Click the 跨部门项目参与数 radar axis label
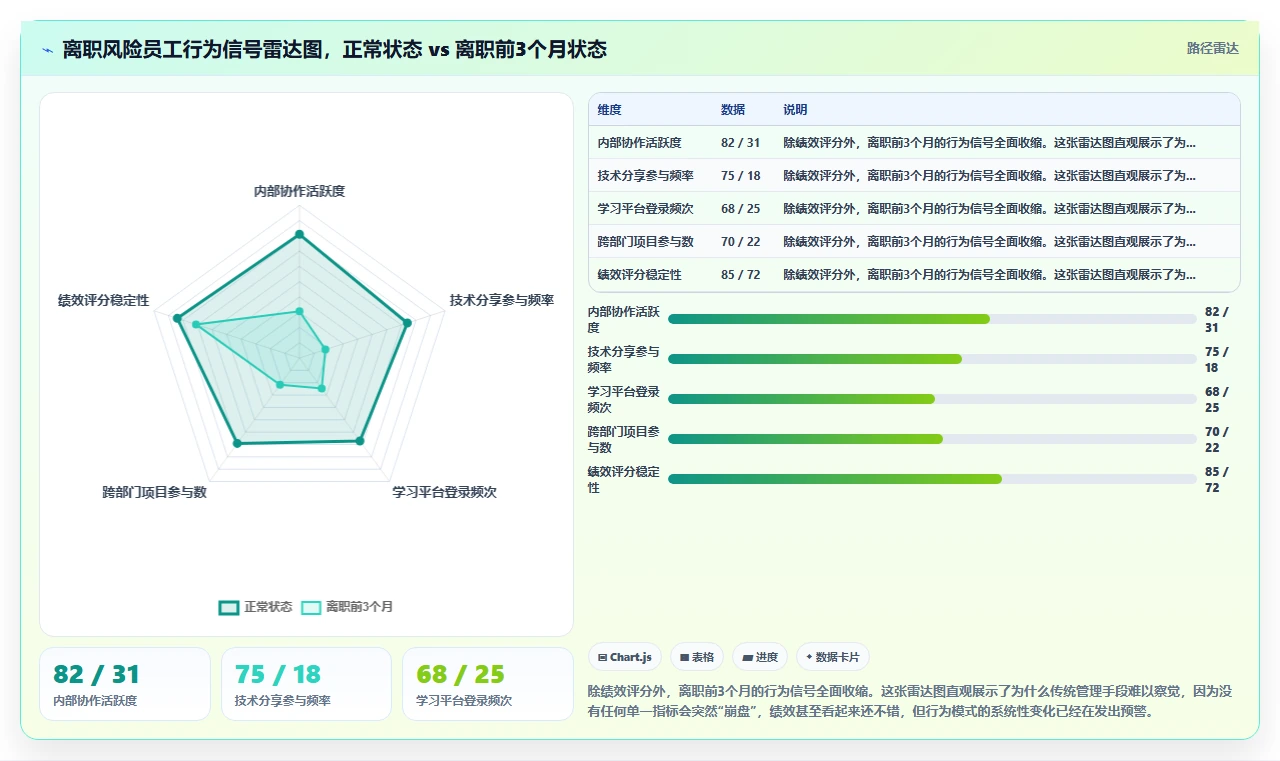1280x761 pixels. click(x=154, y=492)
